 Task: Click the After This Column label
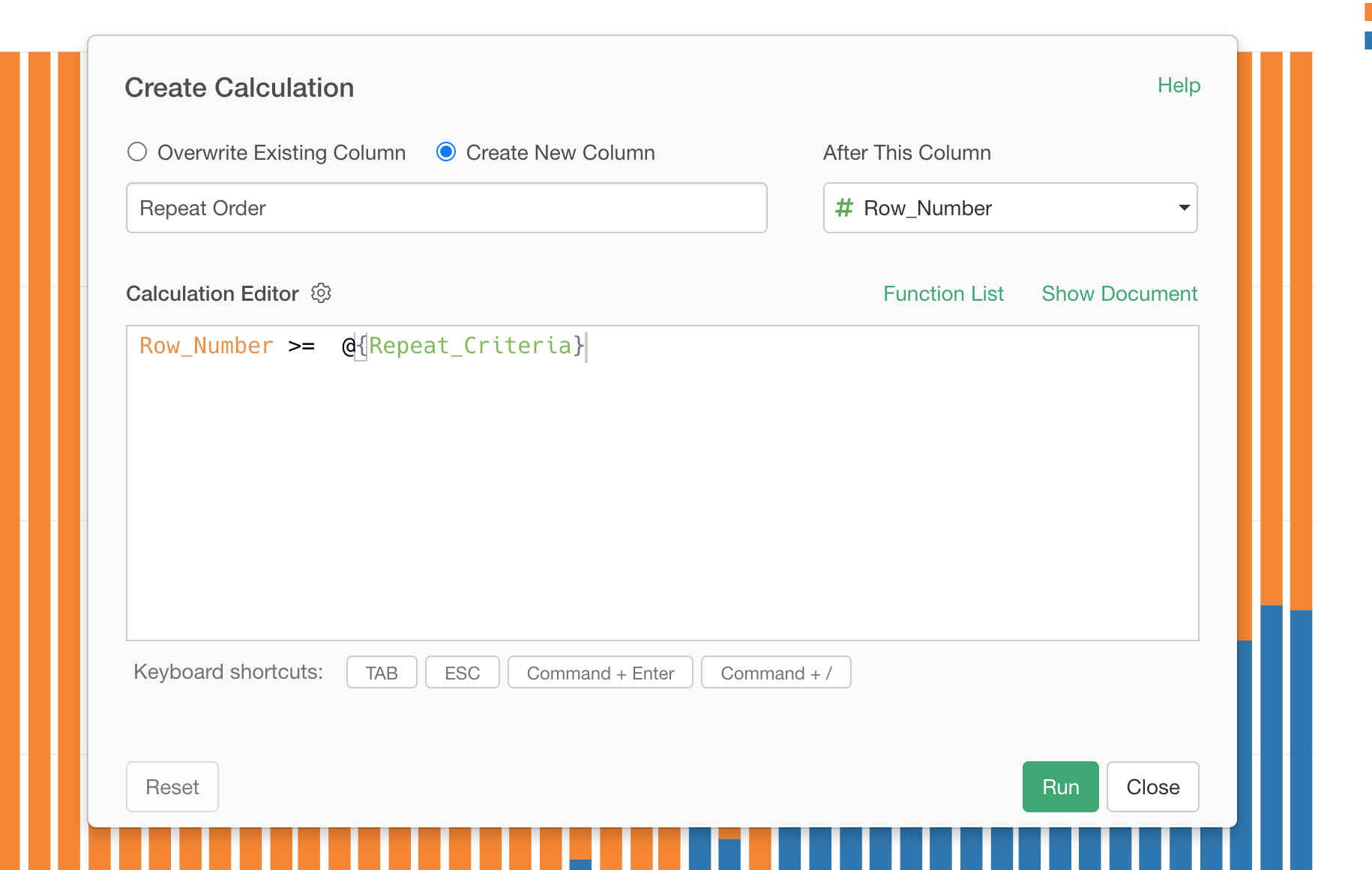907,152
